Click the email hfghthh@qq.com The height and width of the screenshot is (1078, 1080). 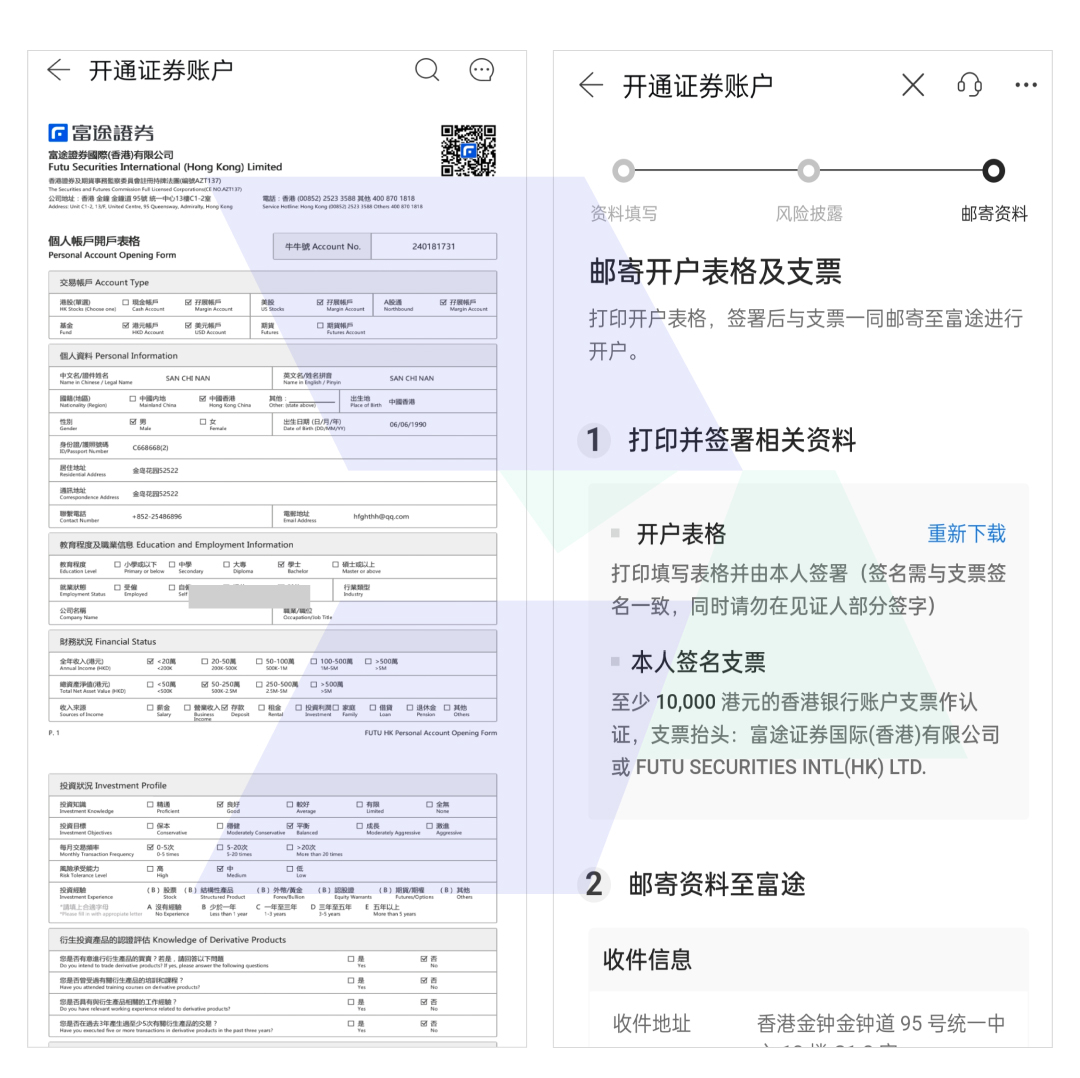click(381, 517)
